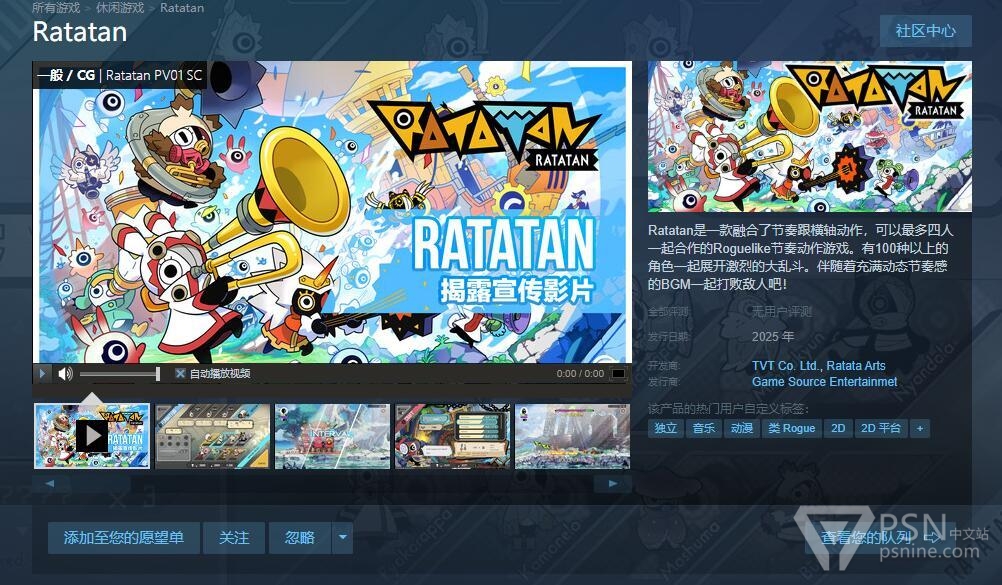Click the 关注 follow button
Viewport: 1002px width, 585px height.
point(234,538)
